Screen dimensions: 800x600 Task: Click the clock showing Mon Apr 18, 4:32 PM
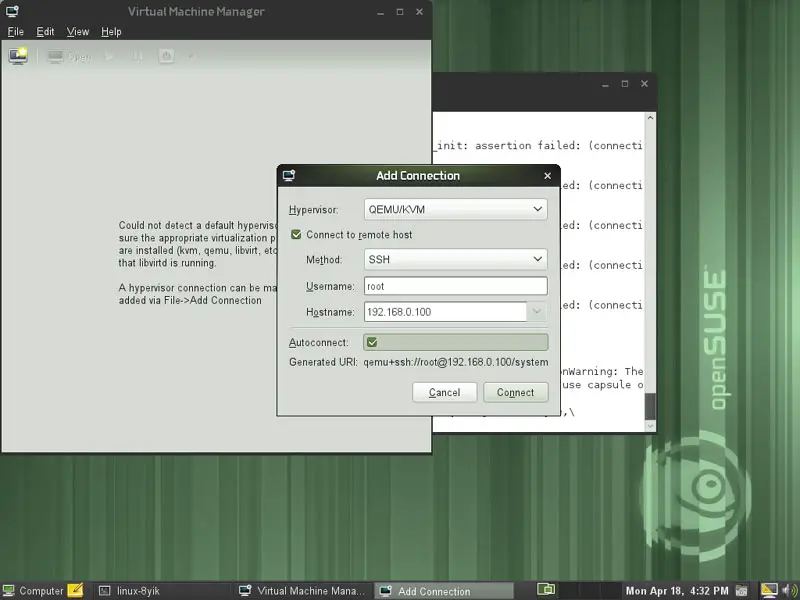coord(677,591)
